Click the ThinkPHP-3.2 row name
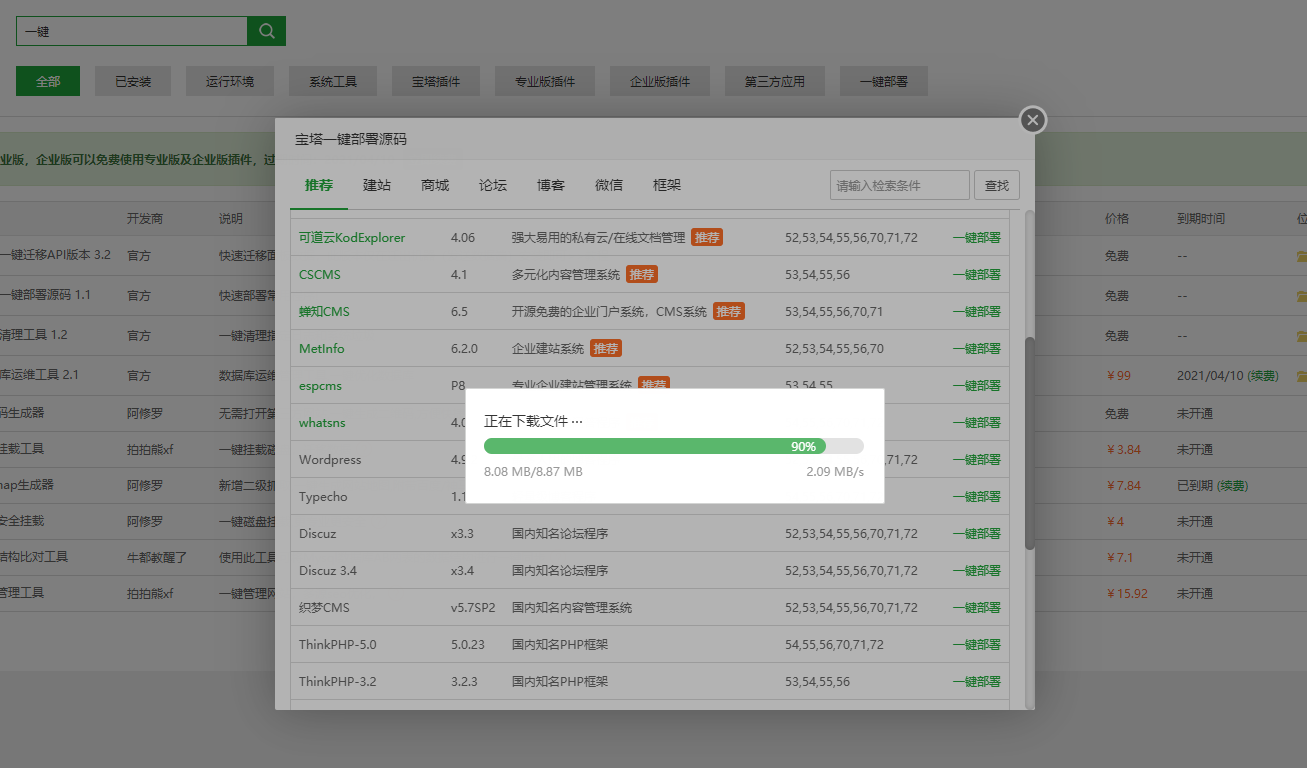 (x=338, y=682)
